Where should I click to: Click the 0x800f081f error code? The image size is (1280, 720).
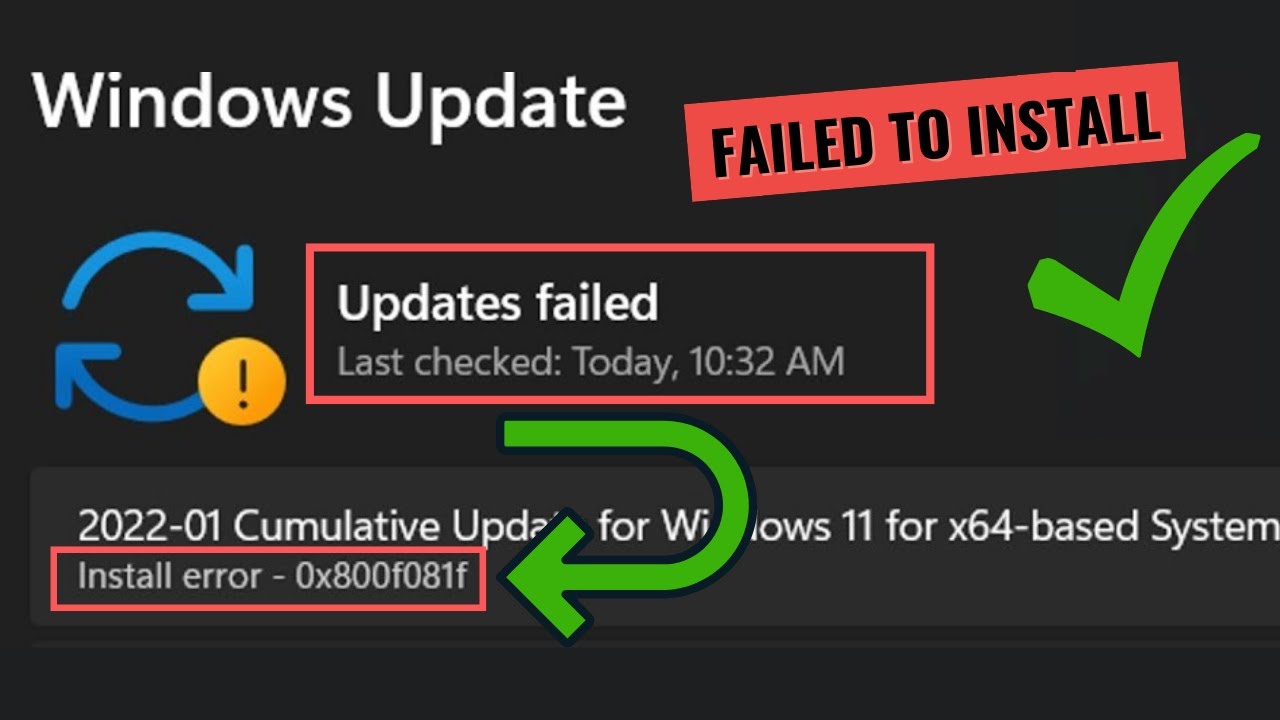point(382,576)
